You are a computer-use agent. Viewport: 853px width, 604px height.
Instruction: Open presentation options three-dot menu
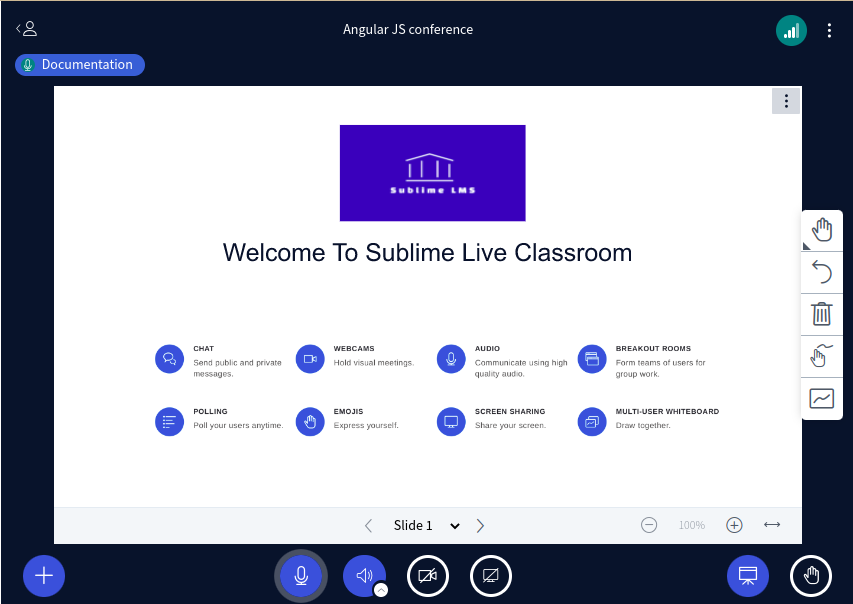point(786,101)
